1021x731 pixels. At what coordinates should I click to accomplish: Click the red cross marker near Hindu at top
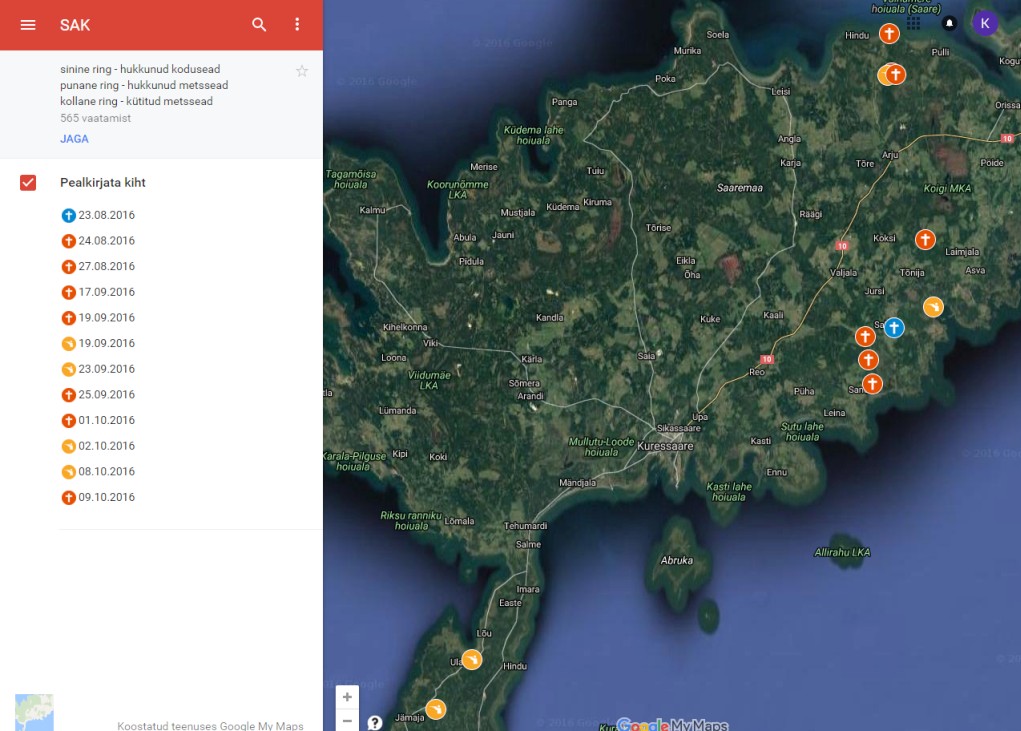click(x=889, y=34)
